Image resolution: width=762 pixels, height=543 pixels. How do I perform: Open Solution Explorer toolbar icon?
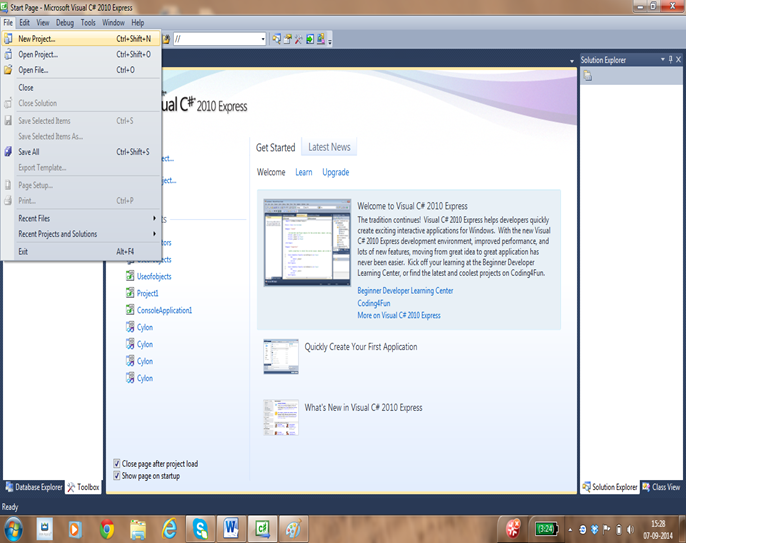coord(277,39)
